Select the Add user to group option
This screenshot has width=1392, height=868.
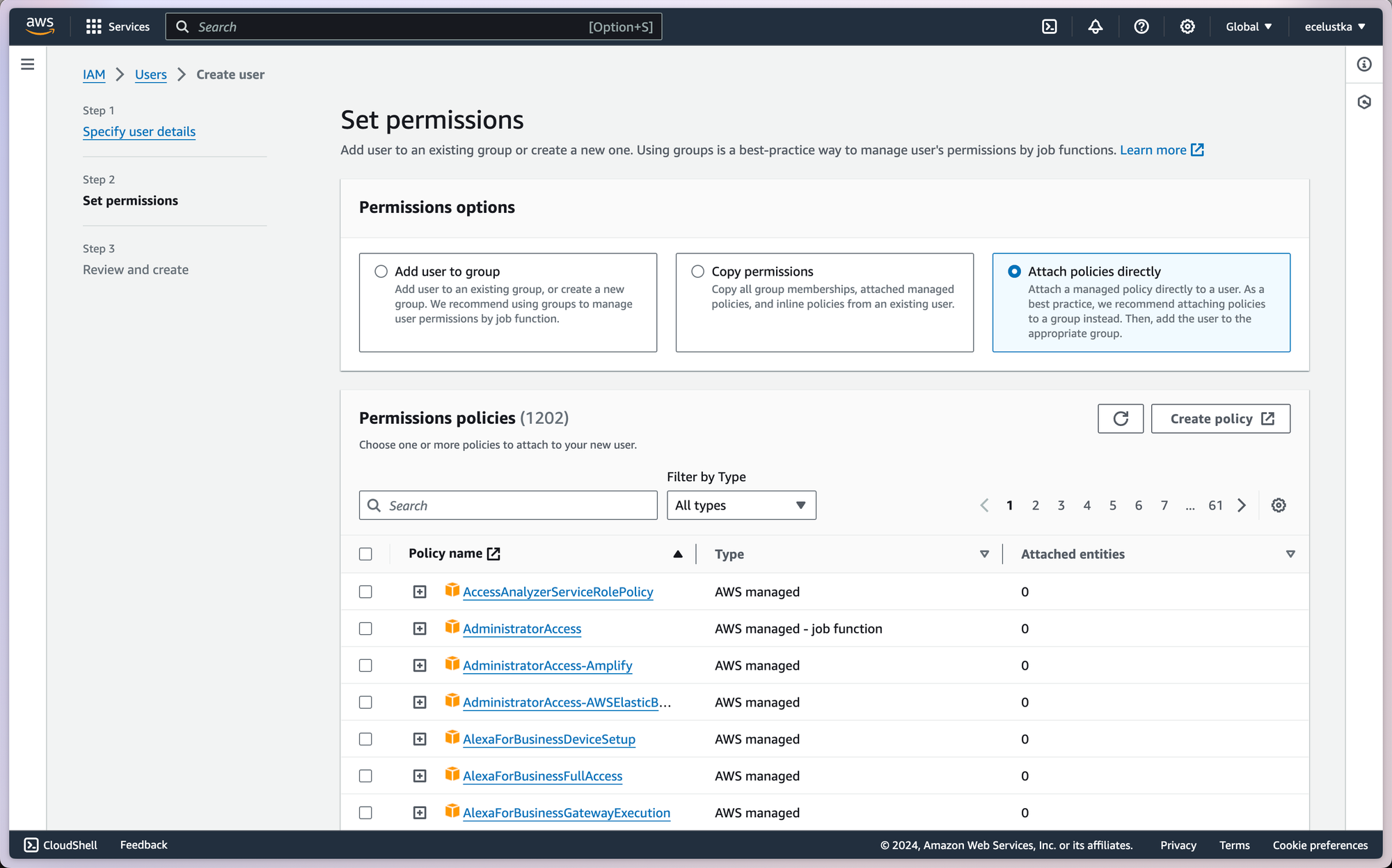[x=381, y=271]
